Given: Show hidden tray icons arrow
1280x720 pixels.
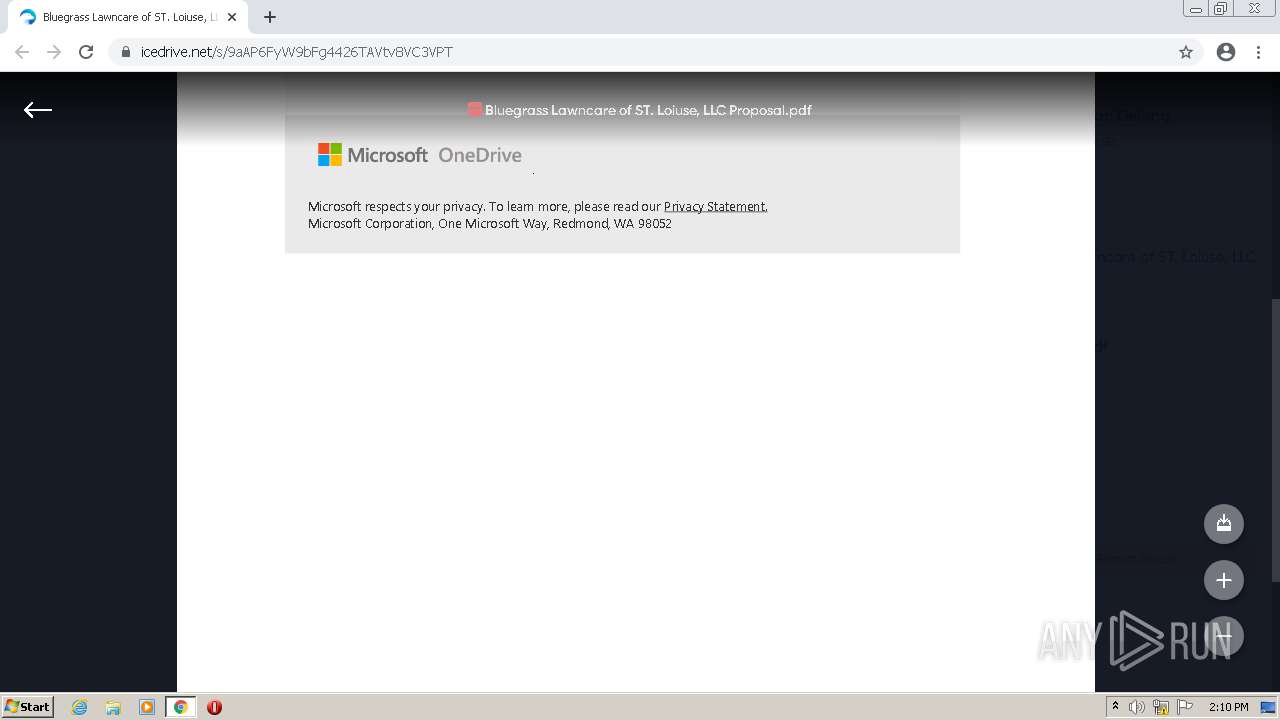Looking at the screenshot, I should [x=1115, y=707].
